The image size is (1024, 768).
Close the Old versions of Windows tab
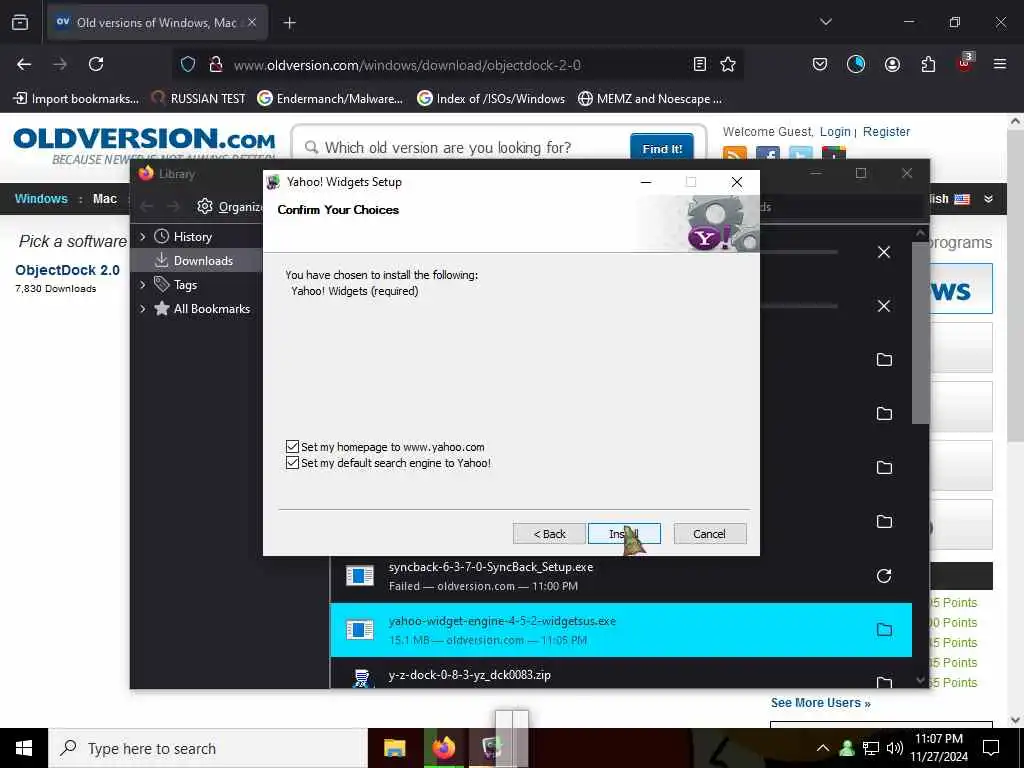251,22
